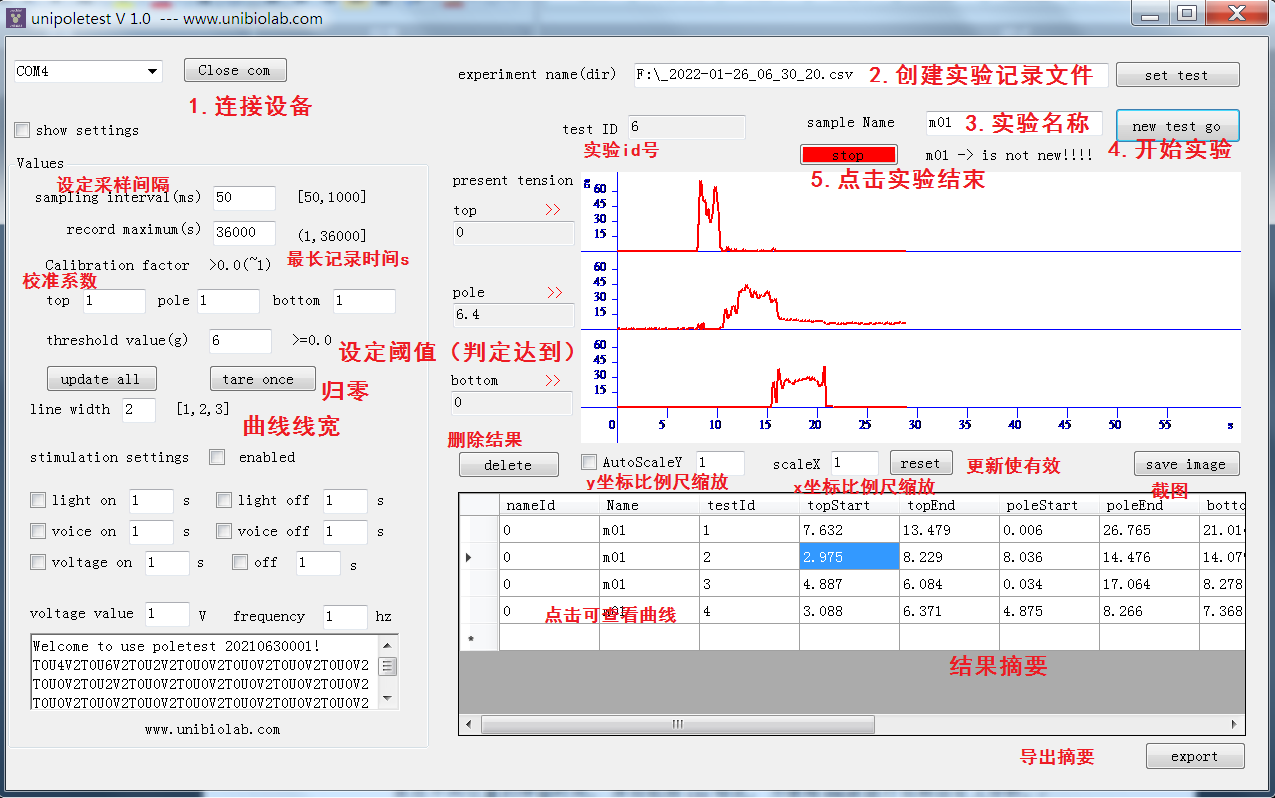
Task: Click the table horizontal scrollbar right arrow
Action: (x=1237, y=724)
